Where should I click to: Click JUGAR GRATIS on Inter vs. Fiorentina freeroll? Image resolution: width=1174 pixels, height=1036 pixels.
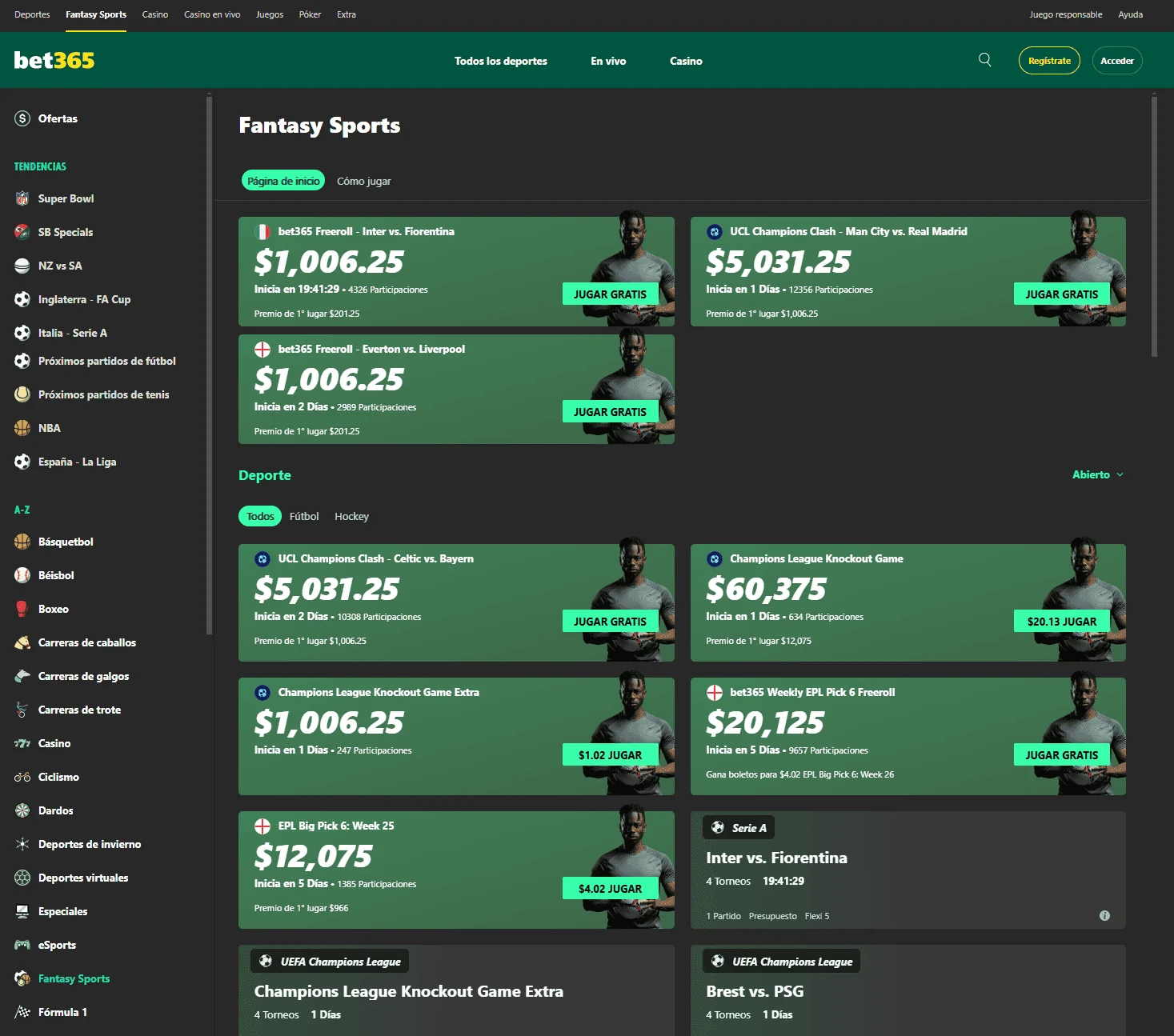[610, 294]
